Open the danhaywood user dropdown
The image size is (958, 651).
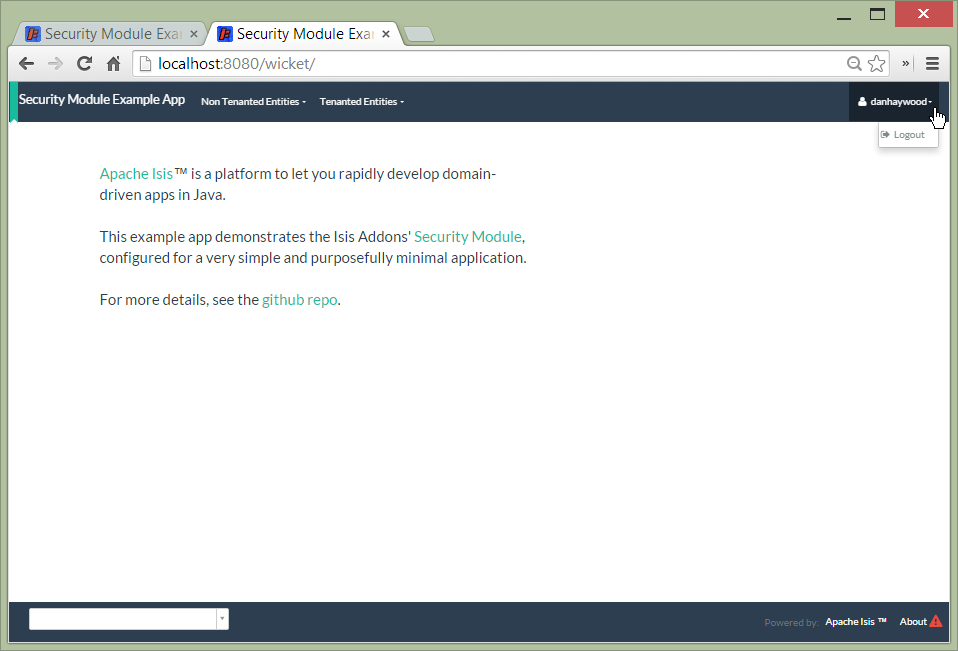894,101
